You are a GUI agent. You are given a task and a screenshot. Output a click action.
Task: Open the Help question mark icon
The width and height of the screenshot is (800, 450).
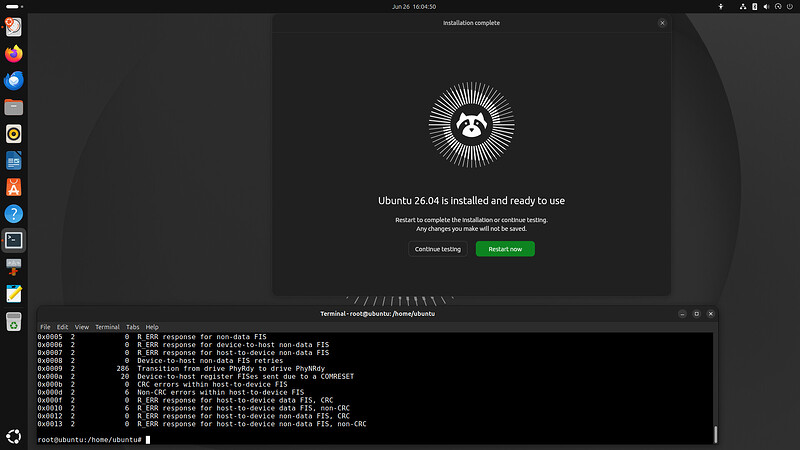[13, 214]
